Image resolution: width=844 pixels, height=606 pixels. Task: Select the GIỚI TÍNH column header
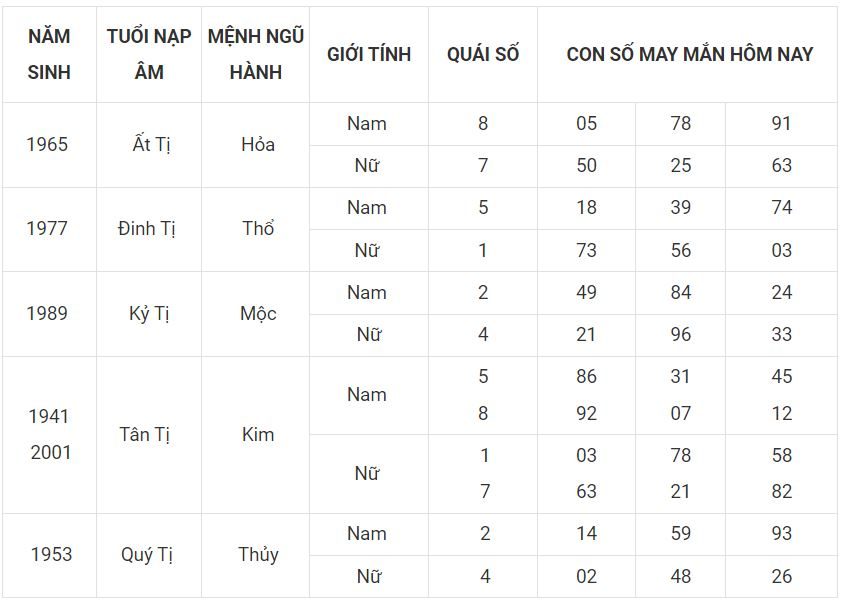369,54
